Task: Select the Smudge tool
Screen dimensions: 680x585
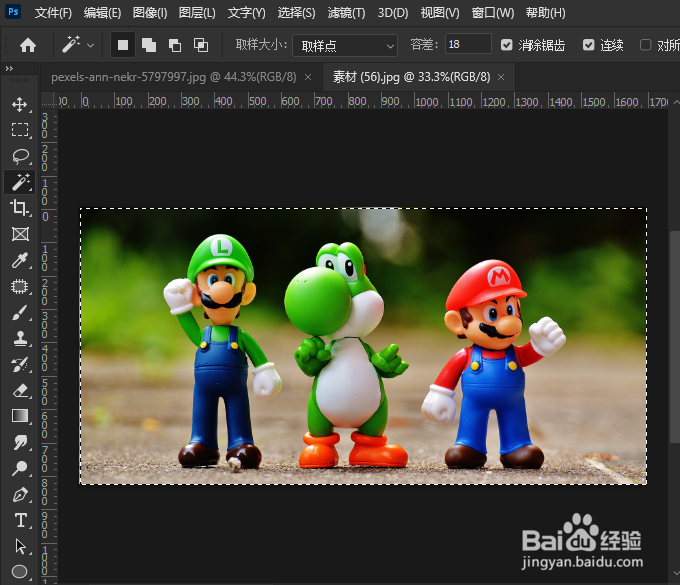Action: click(20, 442)
